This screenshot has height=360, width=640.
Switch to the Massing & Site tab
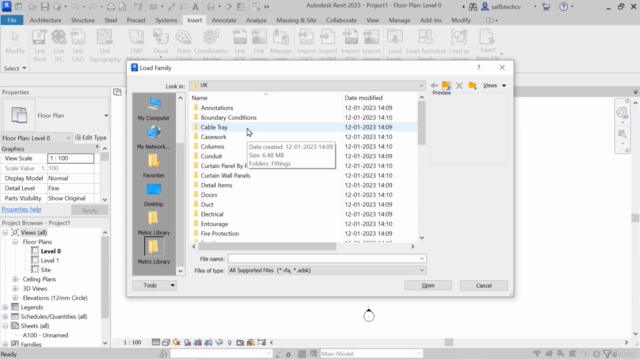tap(296, 20)
